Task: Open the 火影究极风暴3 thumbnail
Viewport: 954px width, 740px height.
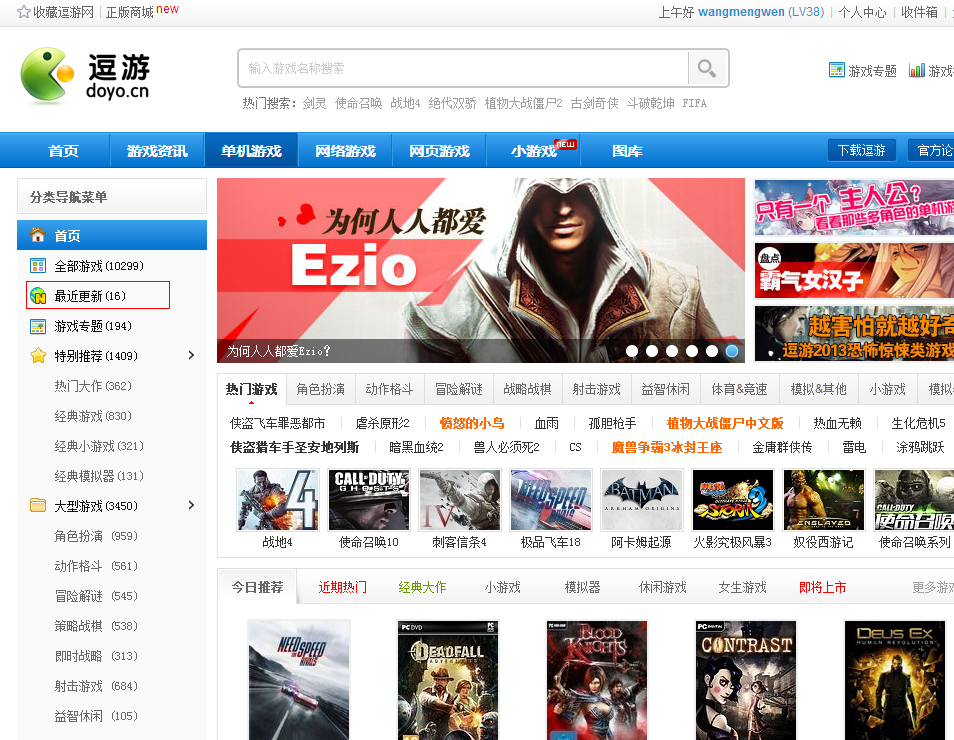Action: pyautogui.click(x=733, y=500)
